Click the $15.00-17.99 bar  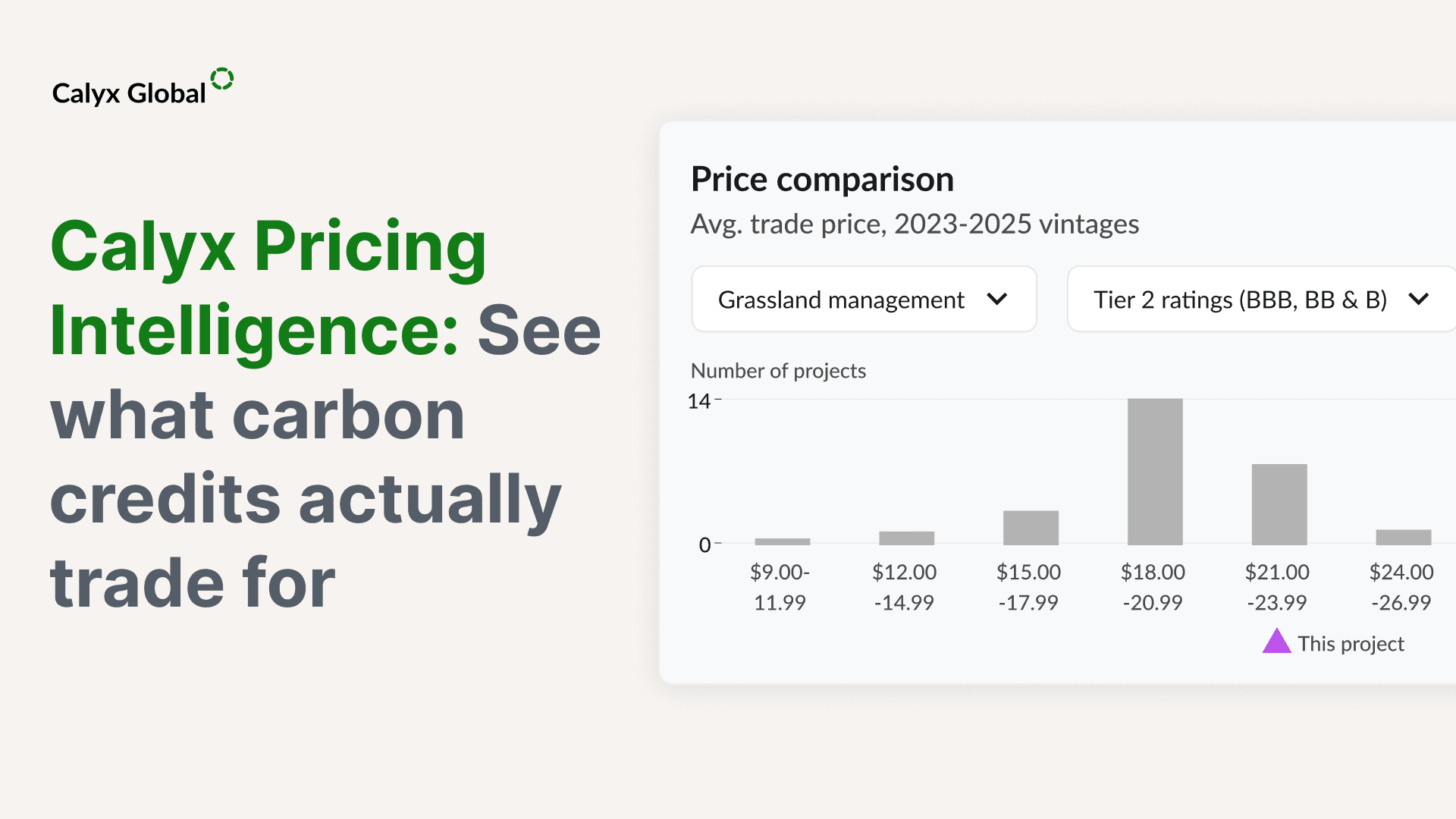(x=1031, y=528)
